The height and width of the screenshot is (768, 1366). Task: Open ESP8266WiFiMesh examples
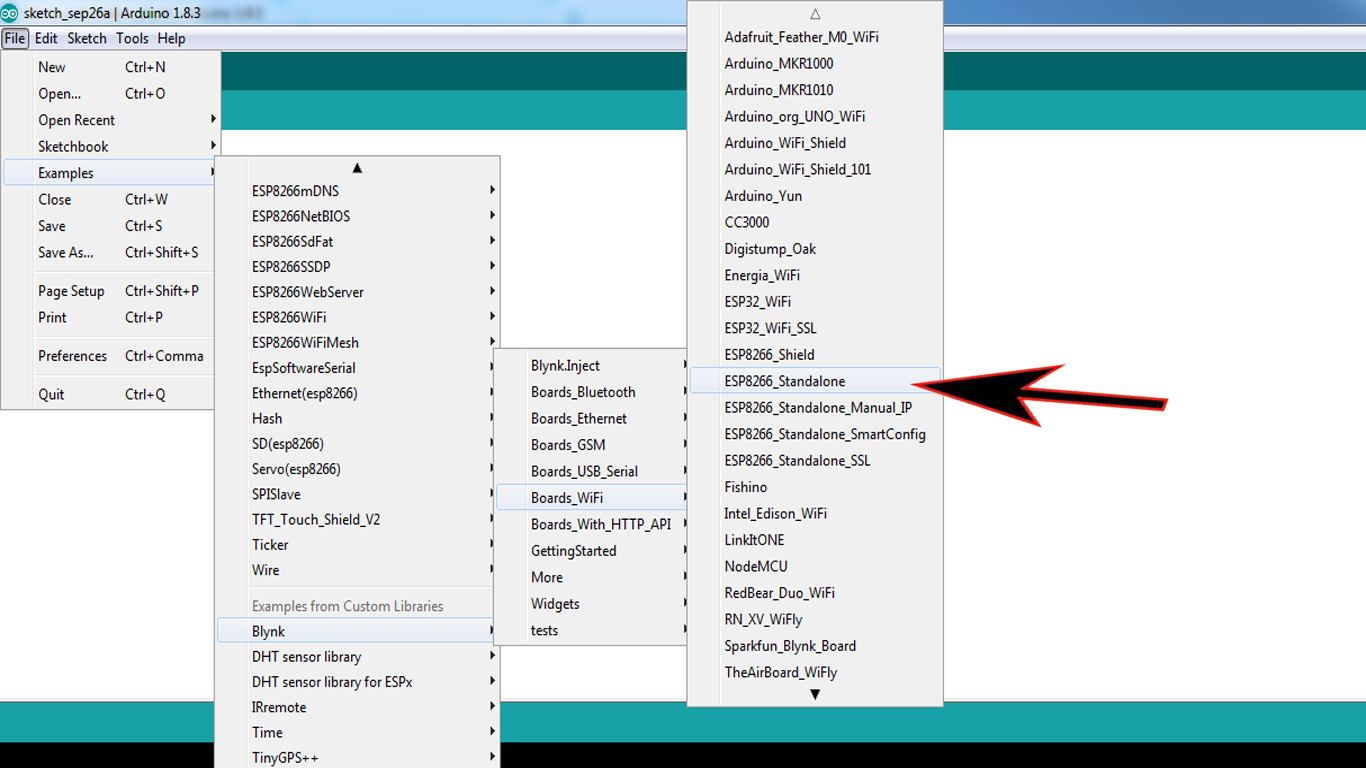pyautogui.click(x=357, y=342)
